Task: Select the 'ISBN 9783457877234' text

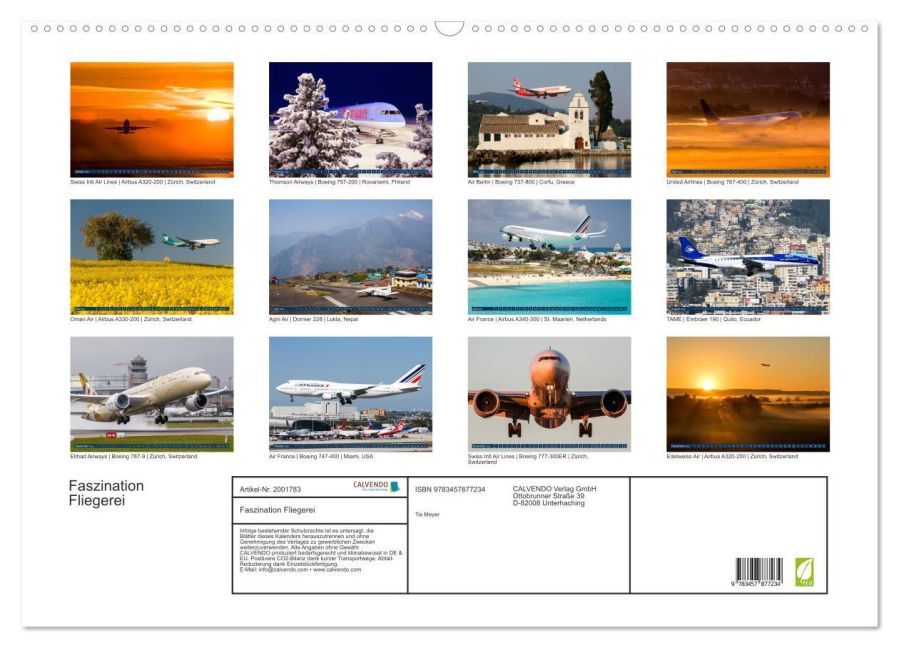Action: (450, 489)
